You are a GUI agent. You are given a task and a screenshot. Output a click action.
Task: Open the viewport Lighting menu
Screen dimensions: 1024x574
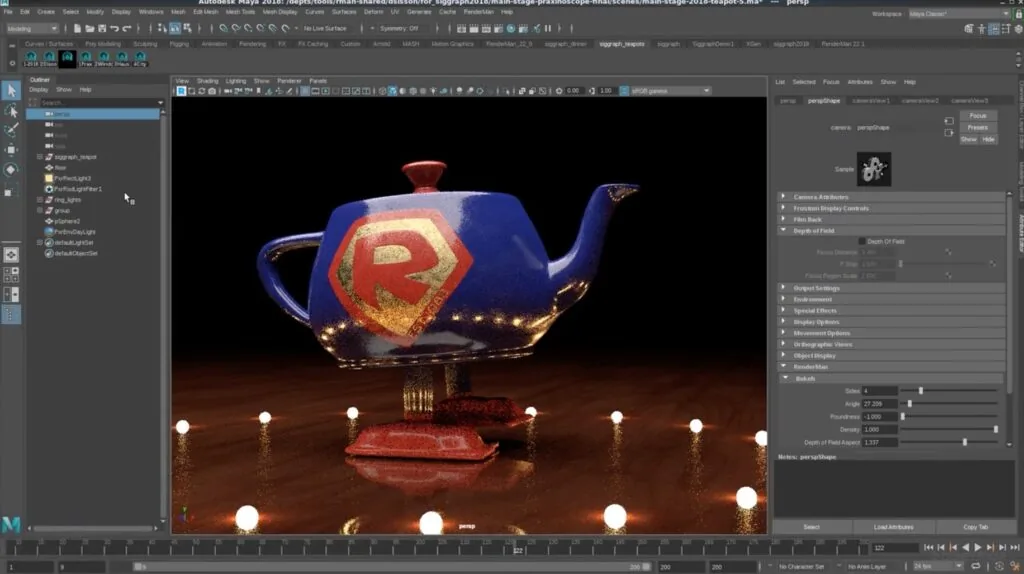tap(236, 81)
